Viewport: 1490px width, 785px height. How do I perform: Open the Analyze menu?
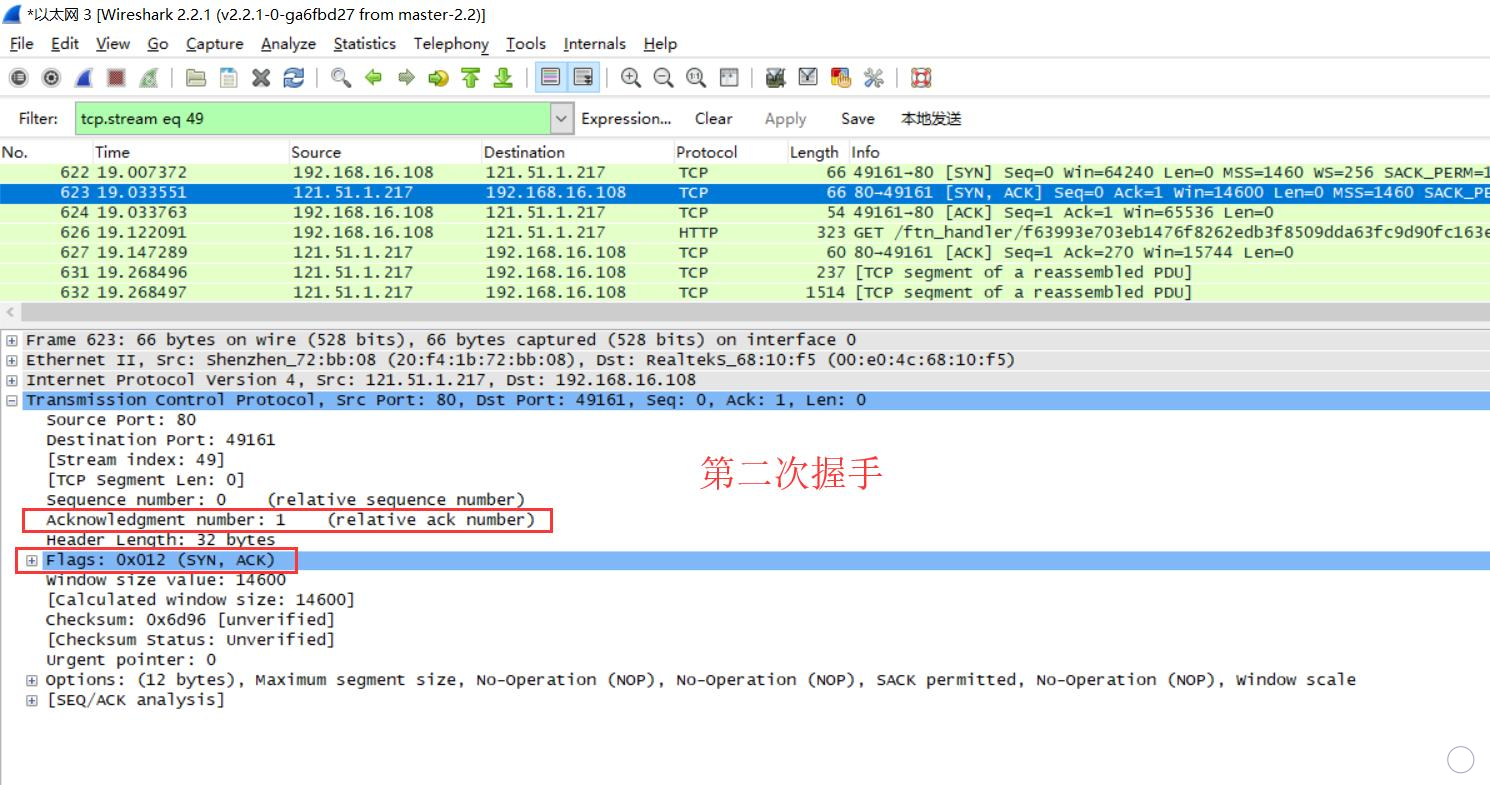tap(288, 44)
